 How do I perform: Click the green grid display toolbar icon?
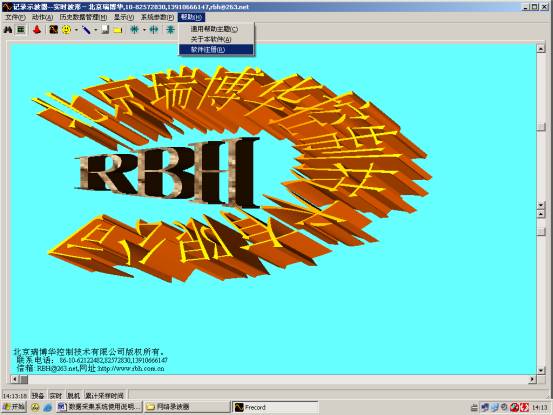[x=21, y=30]
